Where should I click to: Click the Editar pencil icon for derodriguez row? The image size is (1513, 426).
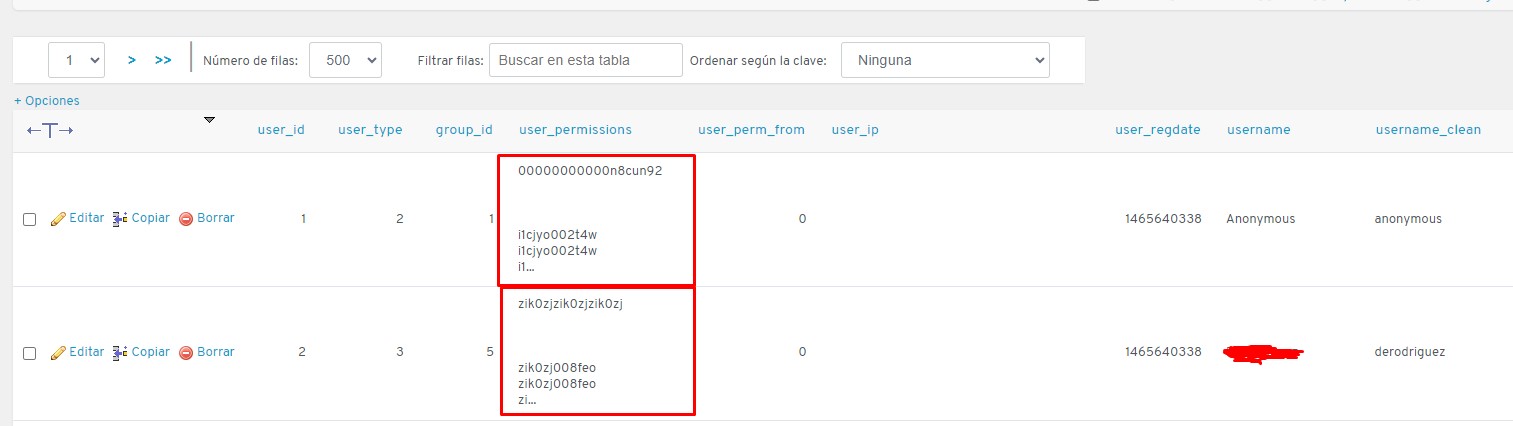coord(58,353)
